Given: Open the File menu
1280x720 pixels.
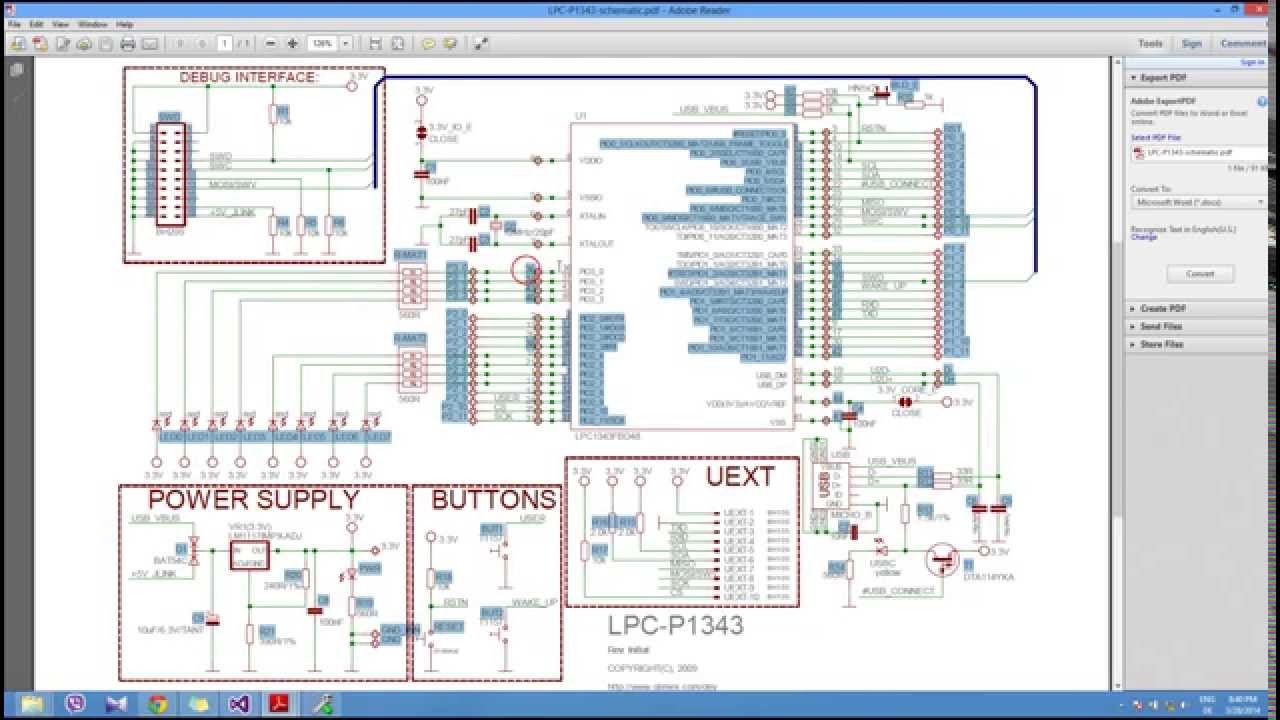Looking at the screenshot, I should 14,24.
